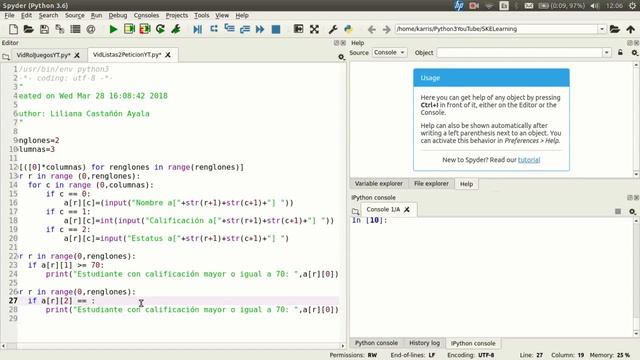
Task: Click the console stop square button
Action: click(618, 211)
